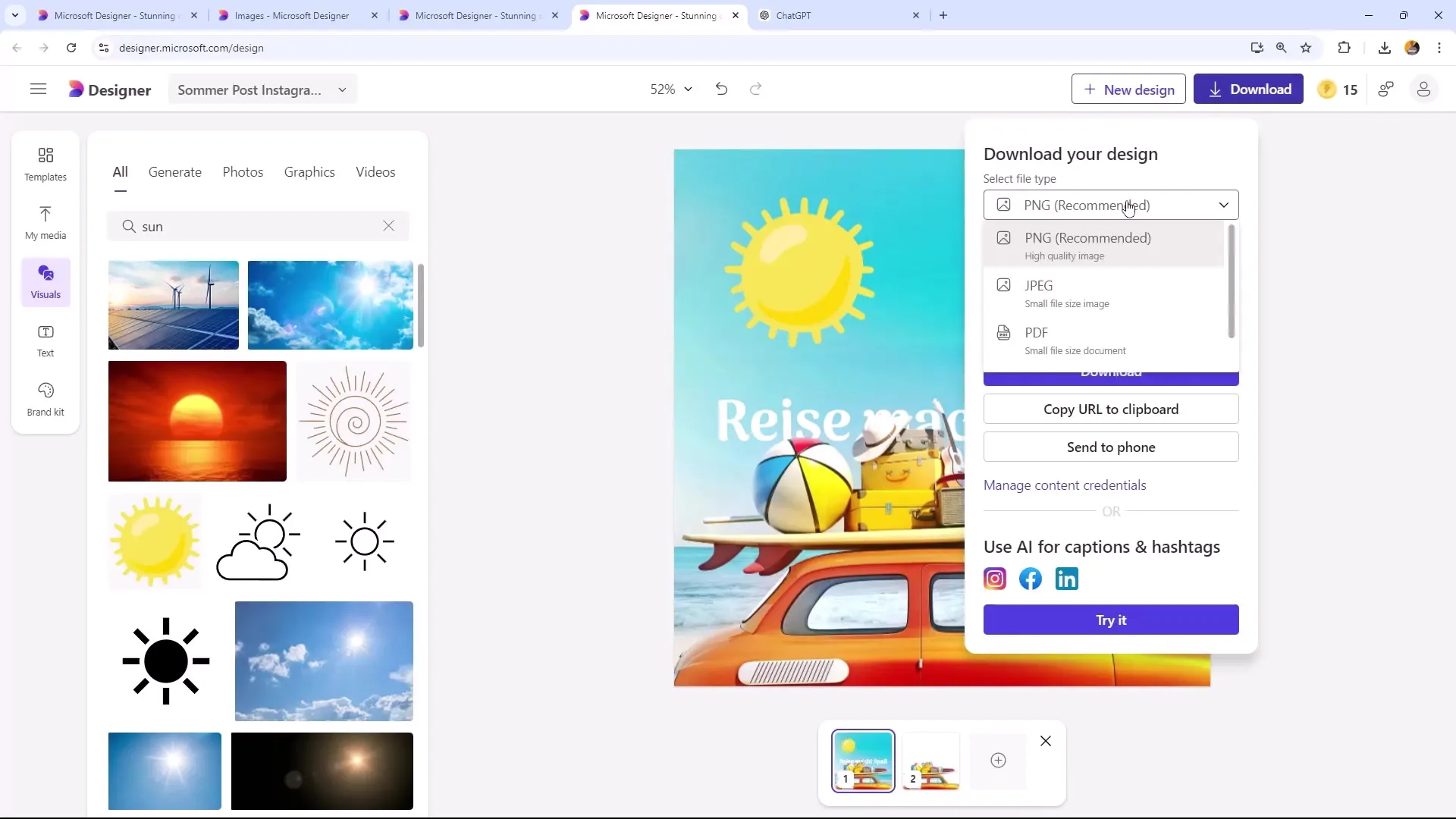The width and height of the screenshot is (1456, 819).
Task: Switch to the Photos tab
Action: (243, 172)
